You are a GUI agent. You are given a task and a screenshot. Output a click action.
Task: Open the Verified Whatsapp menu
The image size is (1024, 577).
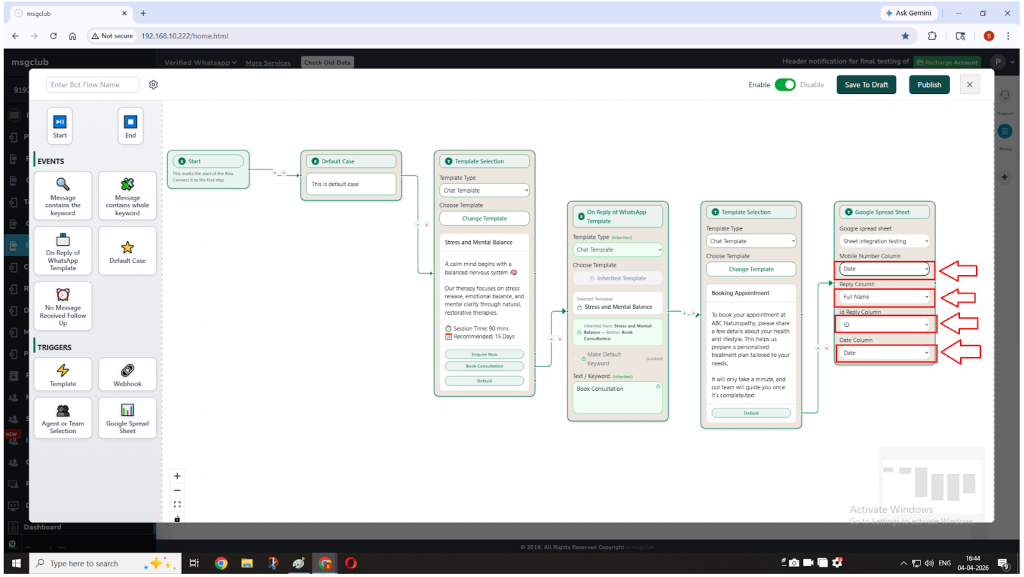[x=200, y=62]
